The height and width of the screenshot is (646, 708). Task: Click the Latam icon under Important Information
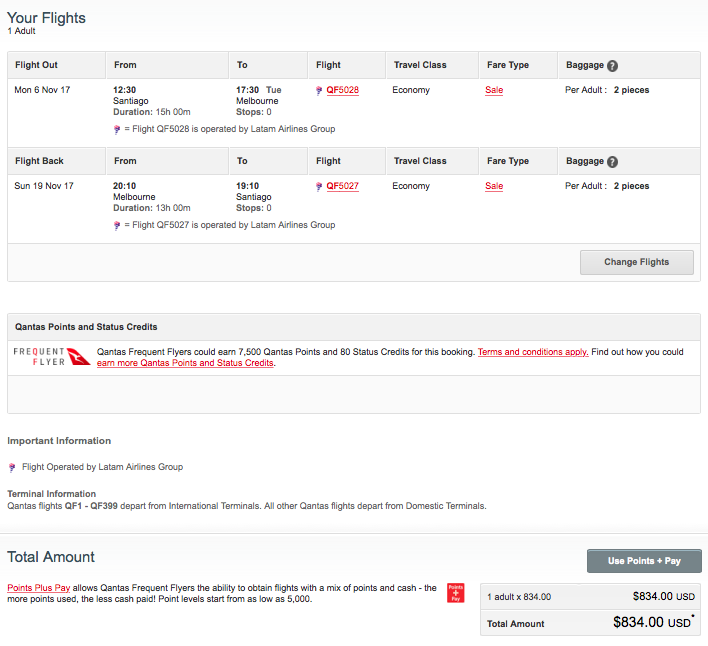[x=12, y=467]
